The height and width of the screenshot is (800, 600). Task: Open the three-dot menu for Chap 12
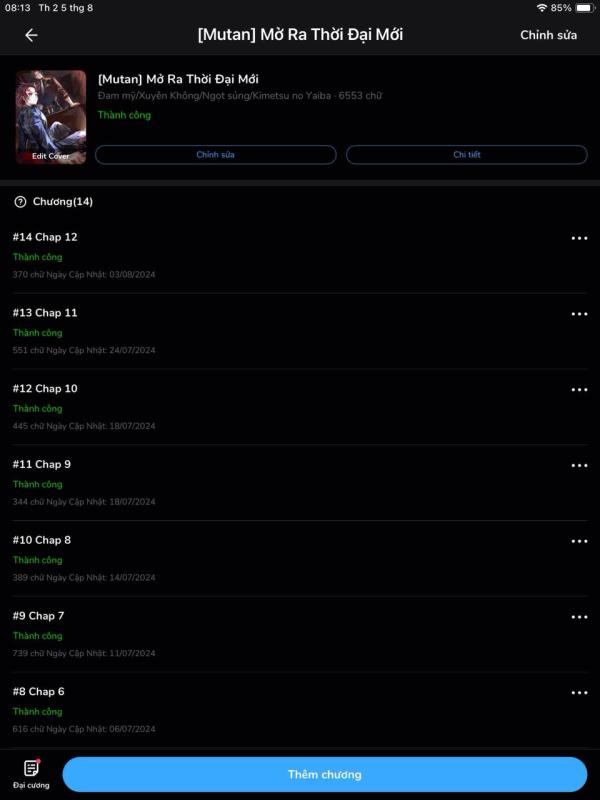tap(579, 238)
